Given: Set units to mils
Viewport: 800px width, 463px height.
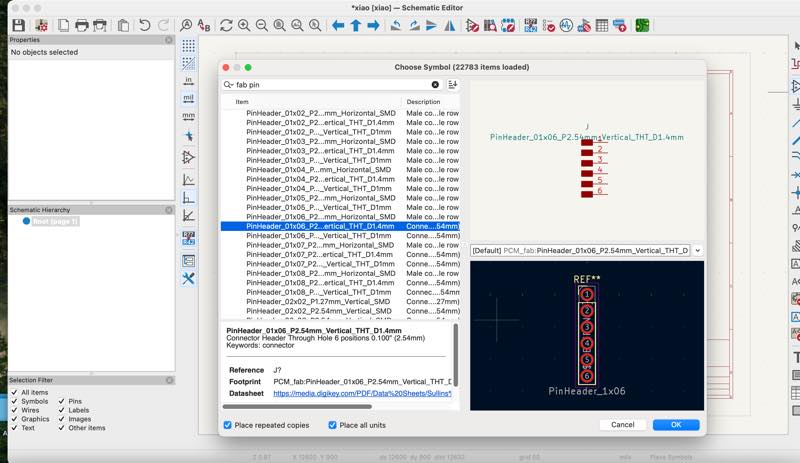Looking at the screenshot, I should [x=188, y=98].
